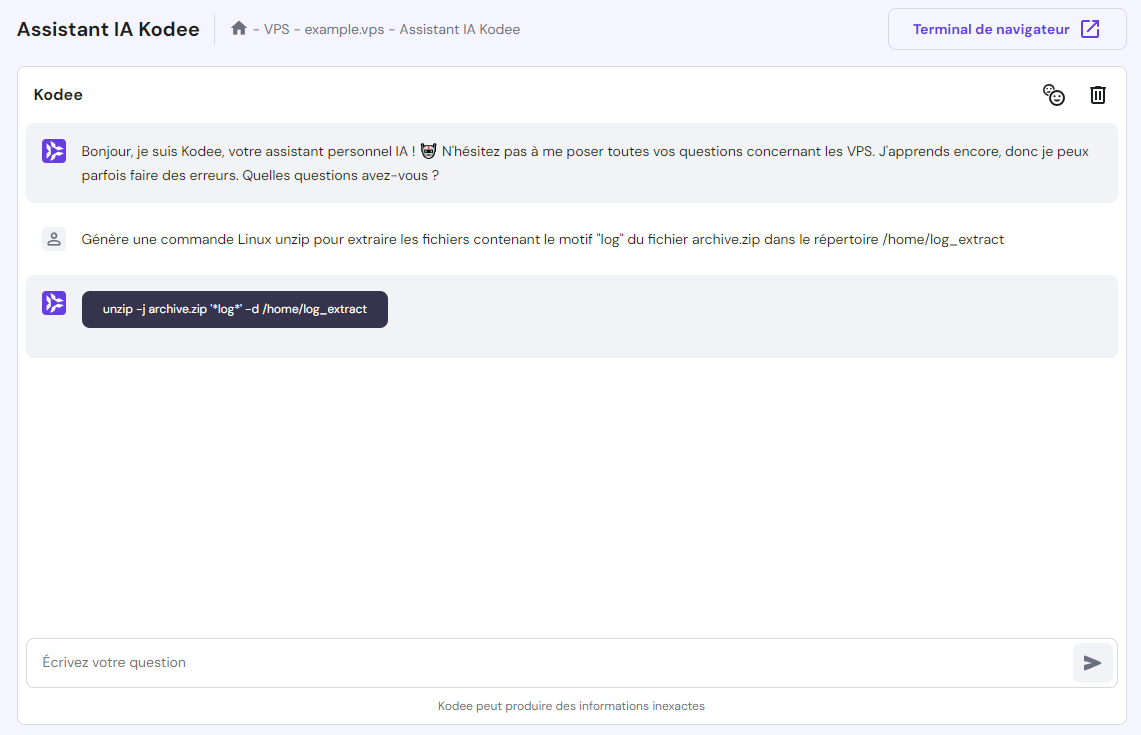This screenshot has height=735, width=1141.
Task: Click the Kodee response message area
Action: click(570, 315)
